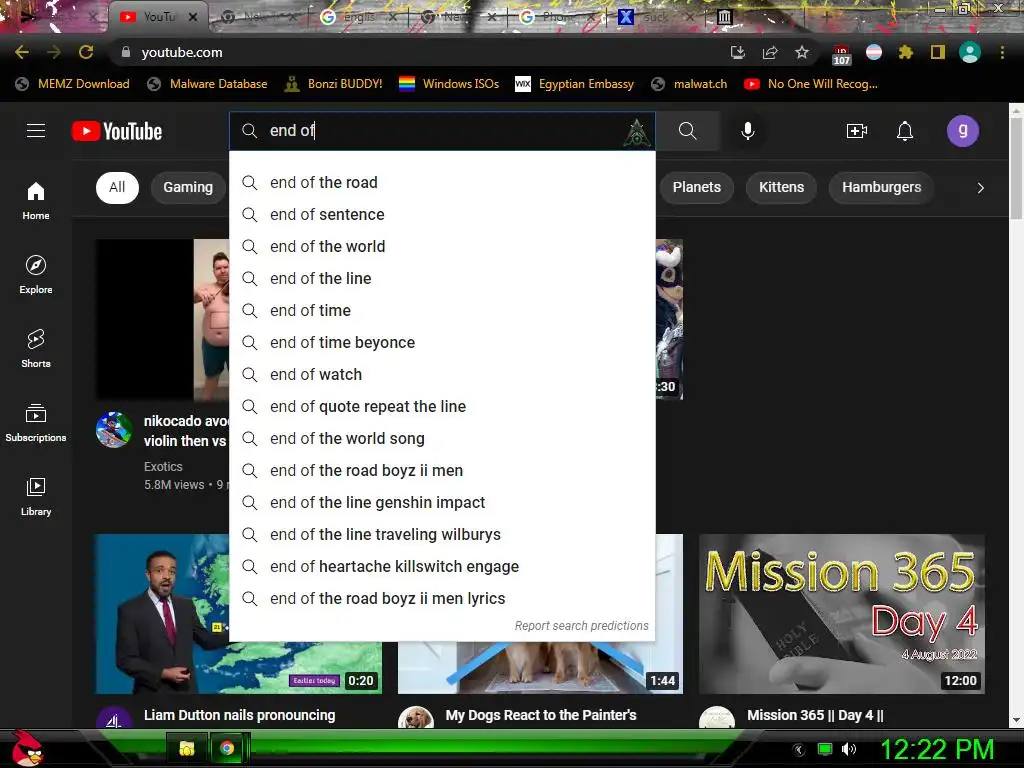
Task: Open Egyptian Embassy bookmark
Action: [x=575, y=84]
